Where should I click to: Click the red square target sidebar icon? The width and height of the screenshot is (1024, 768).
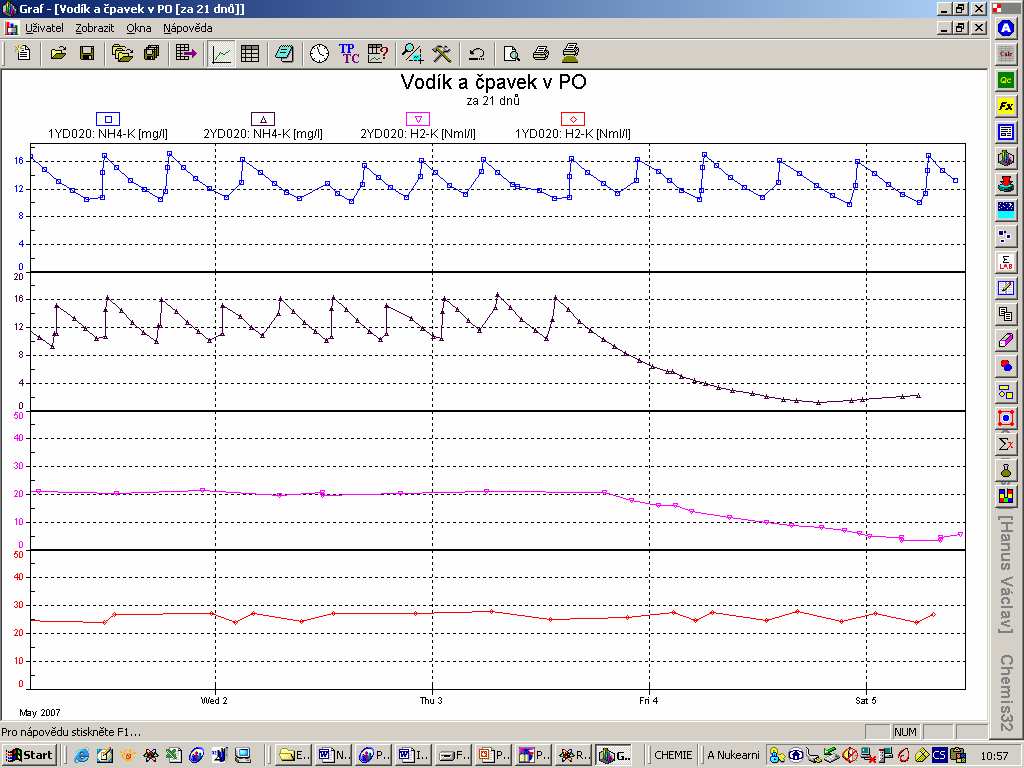[1006, 418]
